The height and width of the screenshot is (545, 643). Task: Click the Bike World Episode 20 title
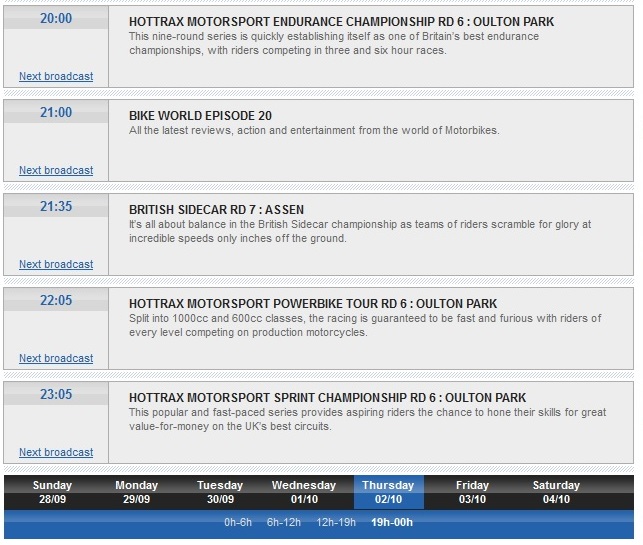click(200, 116)
